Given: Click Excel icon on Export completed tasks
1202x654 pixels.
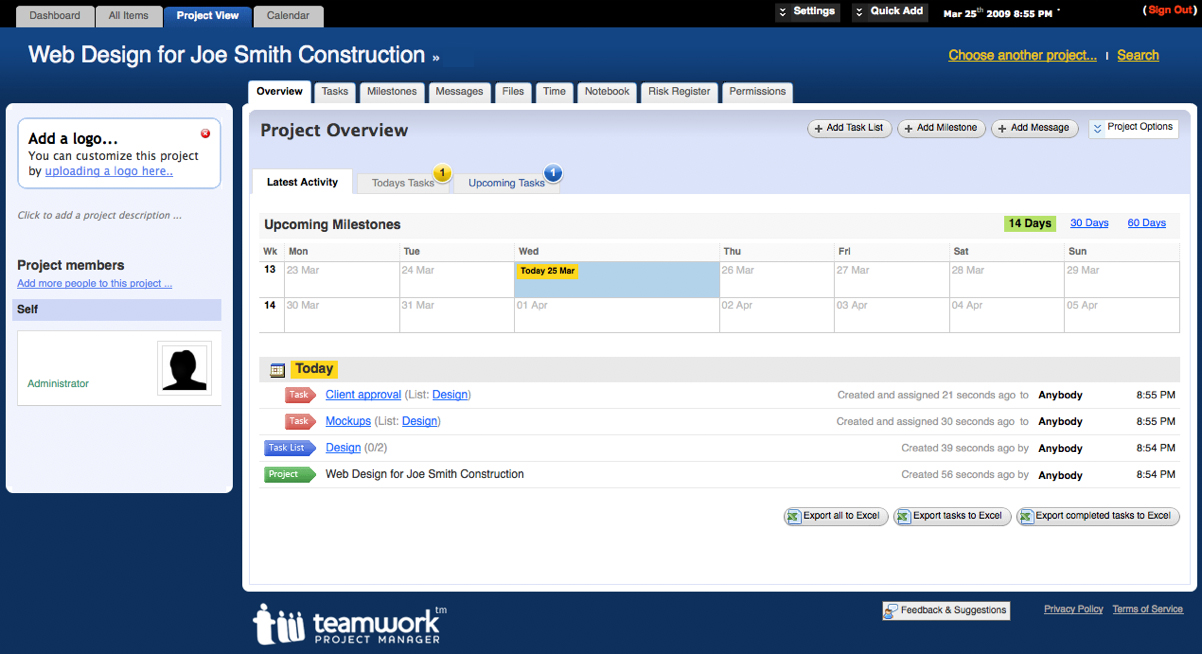Looking at the screenshot, I should pyautogui.click(x=1026, y=516).
